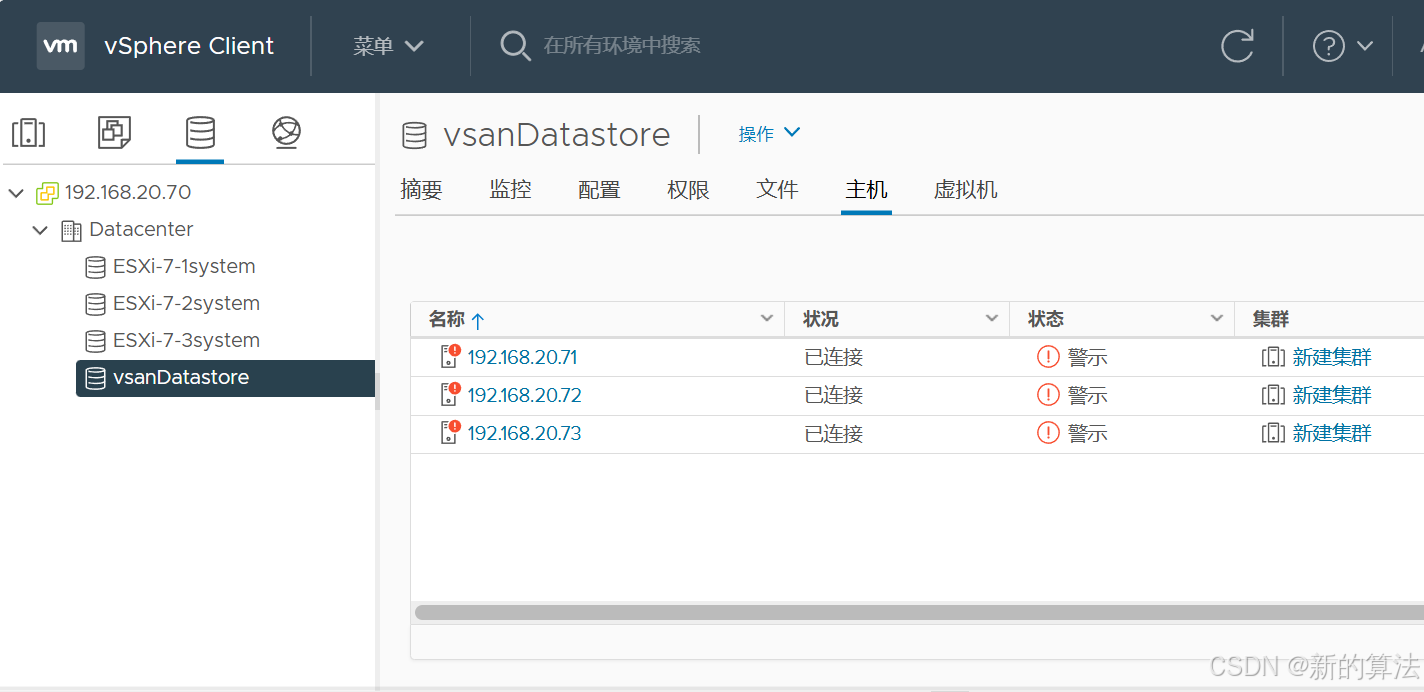Click the ESXi-7-1system datastore icon

[x=95, y=267]
